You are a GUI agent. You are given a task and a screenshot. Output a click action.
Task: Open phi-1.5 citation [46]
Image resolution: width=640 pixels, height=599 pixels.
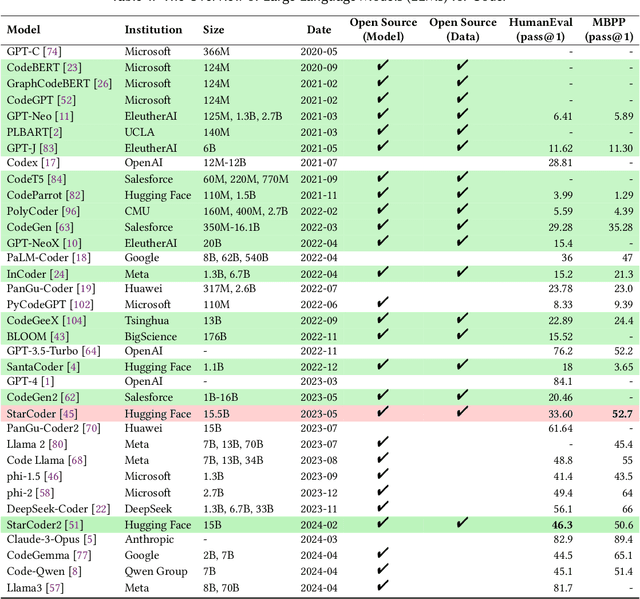point(53,476)
